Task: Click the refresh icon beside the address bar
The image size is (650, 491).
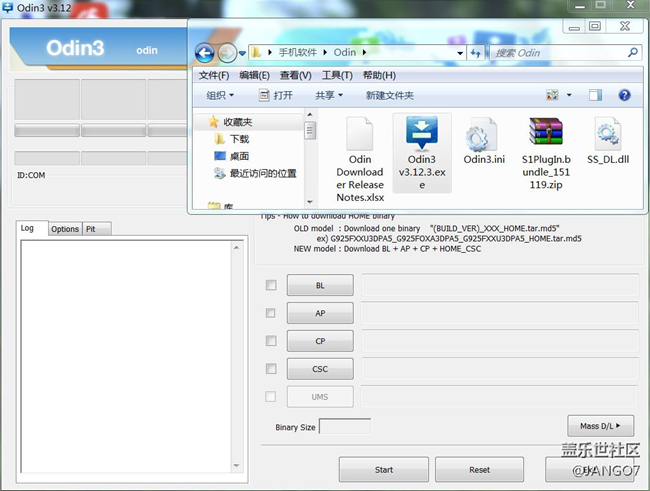Action: click(x=476, y=52)
